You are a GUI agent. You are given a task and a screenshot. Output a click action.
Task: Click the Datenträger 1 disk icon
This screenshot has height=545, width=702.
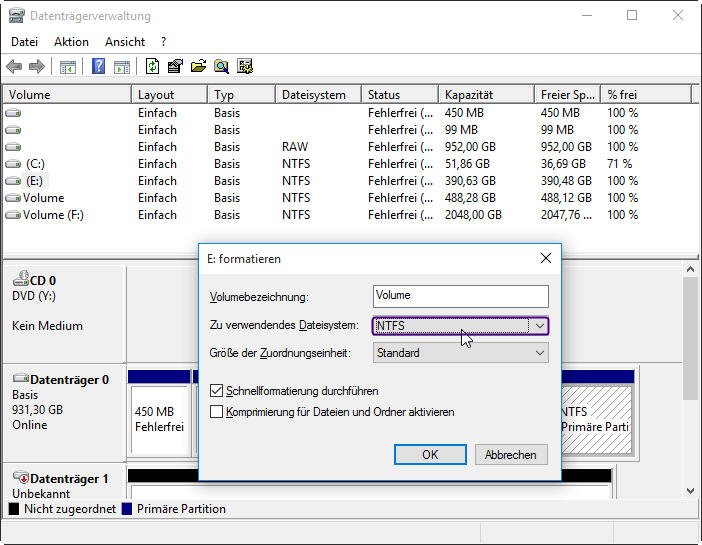[x=21, y=477]
